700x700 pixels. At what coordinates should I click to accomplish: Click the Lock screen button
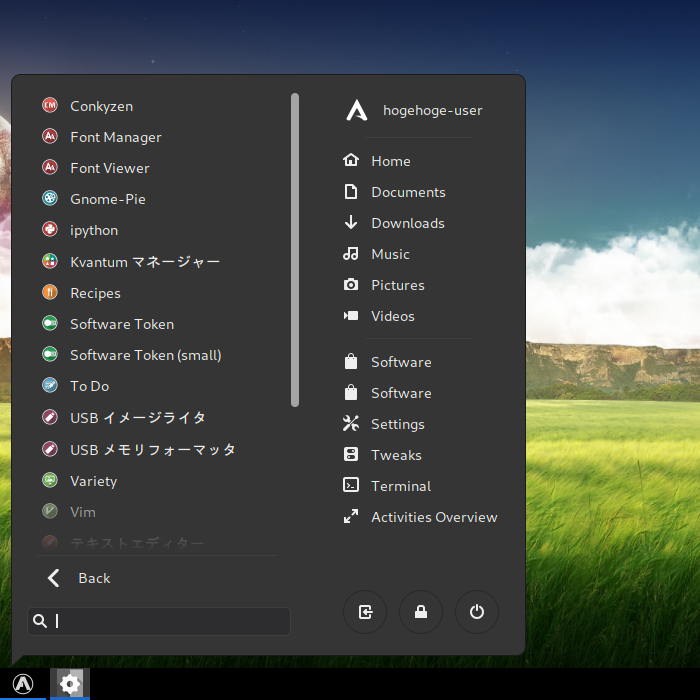point(421,612)
